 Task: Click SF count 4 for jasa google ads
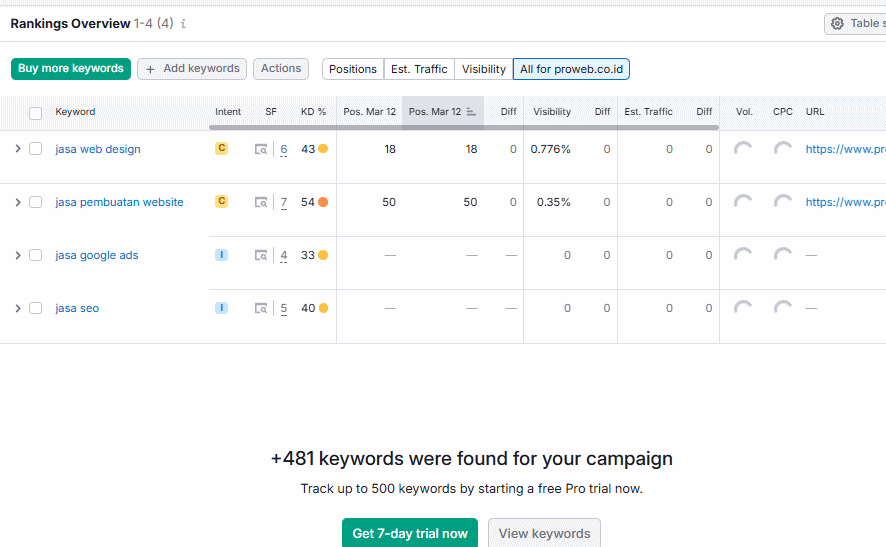coord(284,256)
